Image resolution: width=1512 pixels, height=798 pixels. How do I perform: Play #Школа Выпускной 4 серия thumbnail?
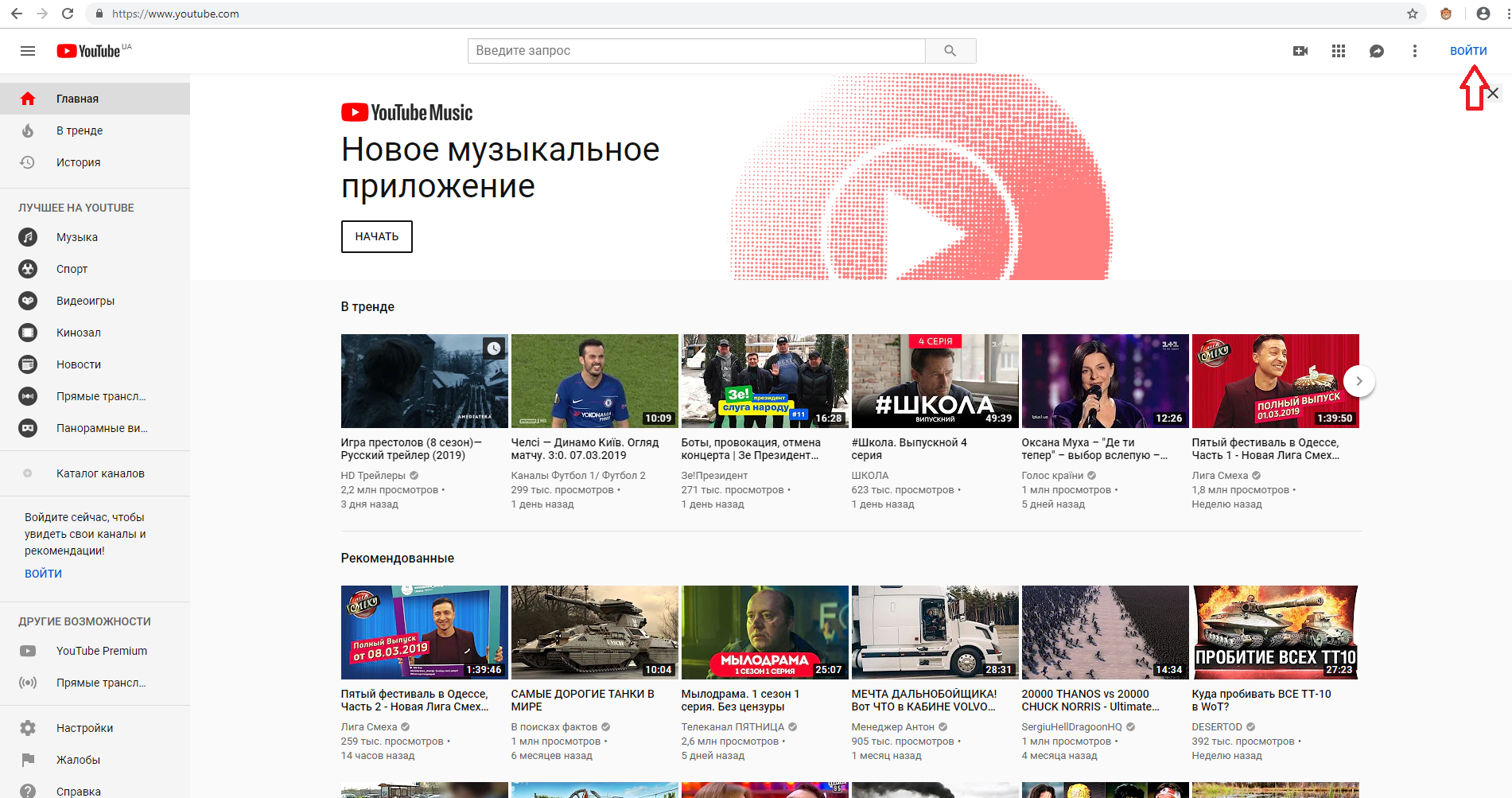935,381
